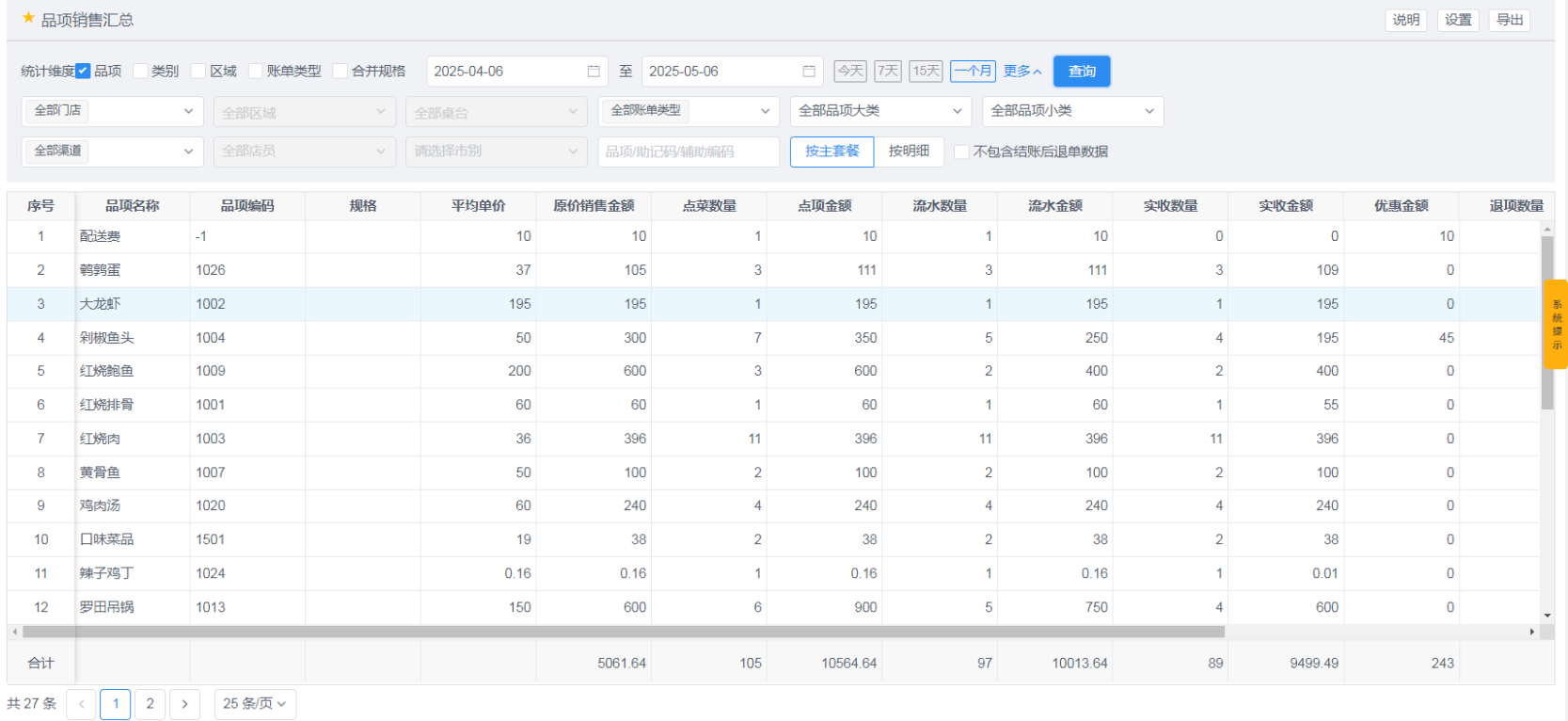Click the 流水金额 column header

pyautogui.click(x=1055, y=206)
